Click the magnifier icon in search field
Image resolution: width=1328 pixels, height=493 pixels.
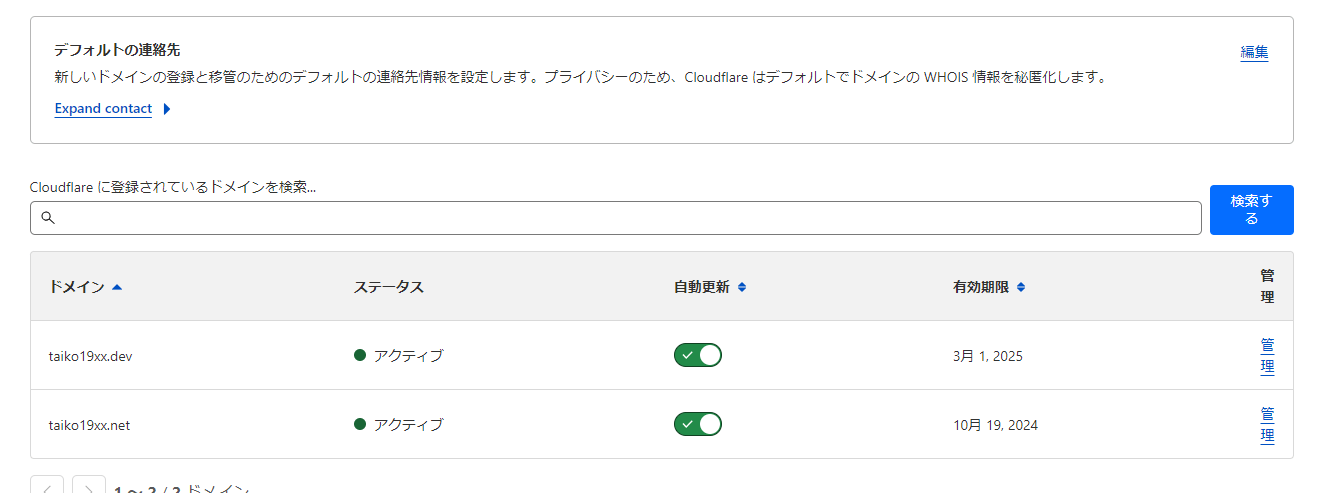(x=47, y=218)
